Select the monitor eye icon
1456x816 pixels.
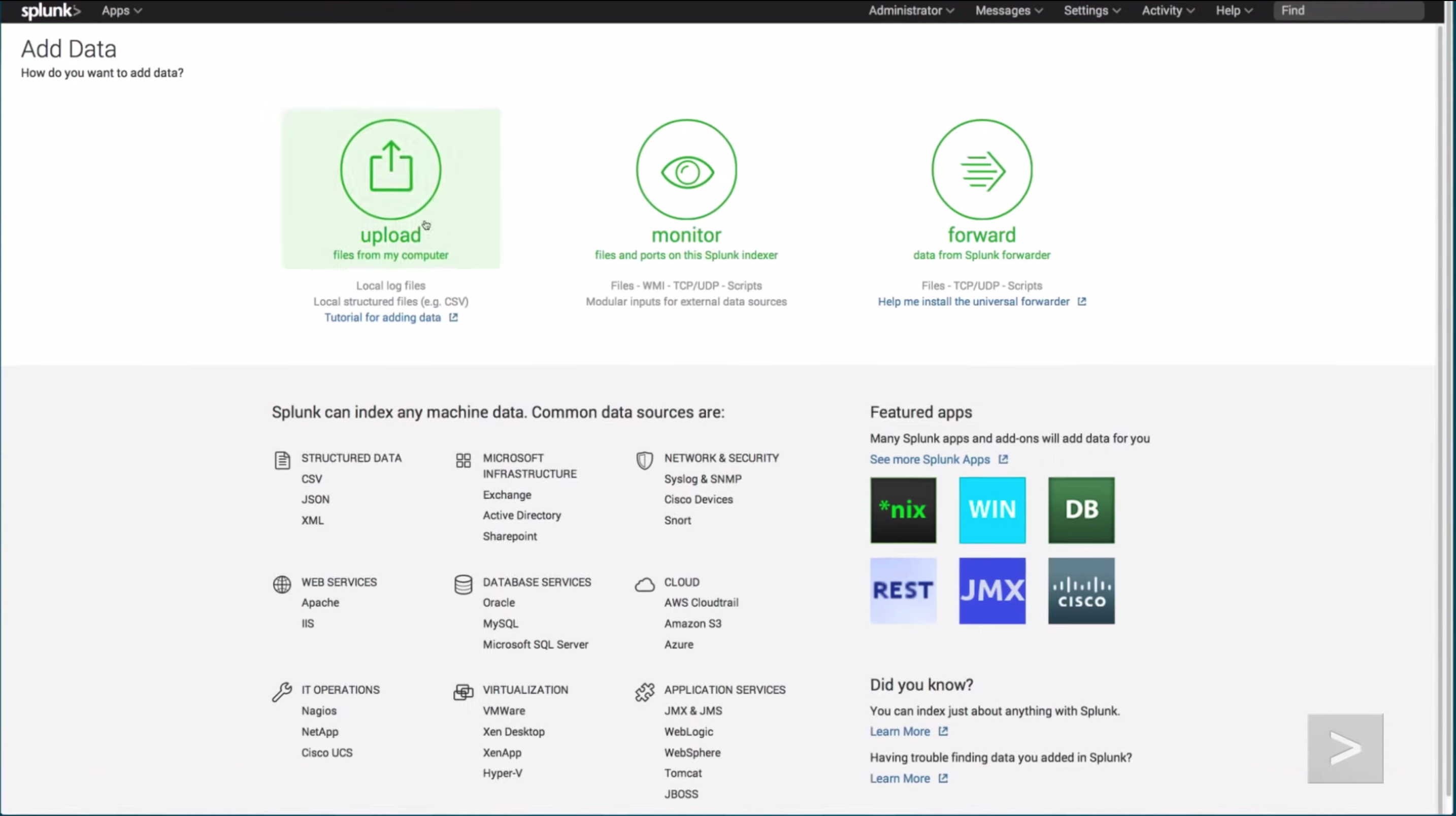[x=686, y=169]
